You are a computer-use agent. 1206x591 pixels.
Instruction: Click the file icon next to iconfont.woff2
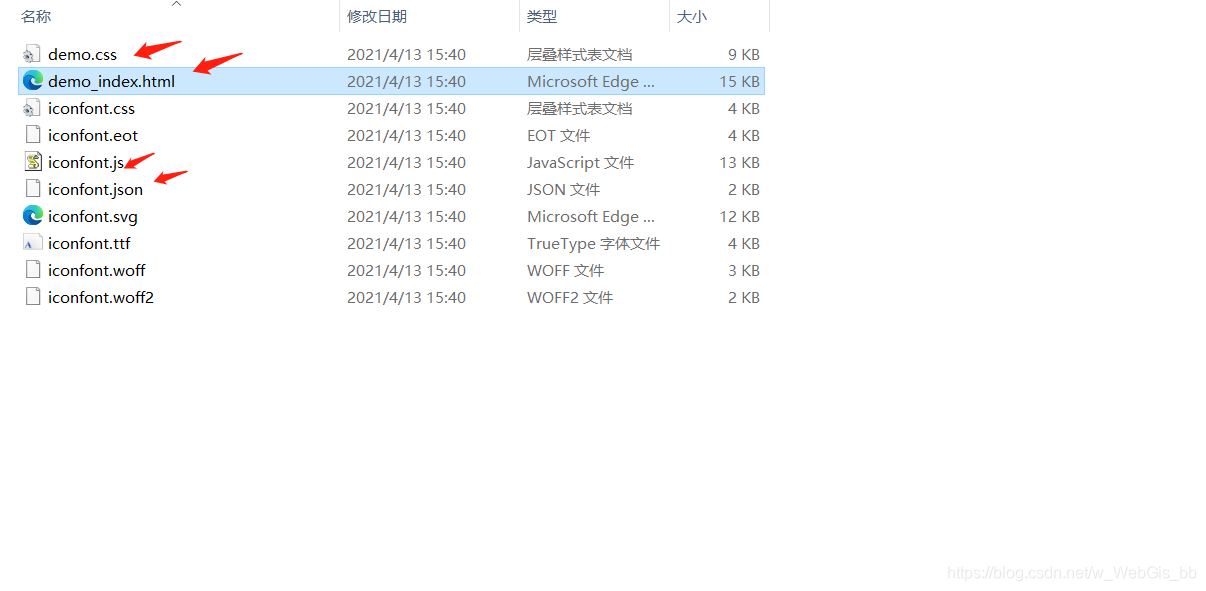31,297
